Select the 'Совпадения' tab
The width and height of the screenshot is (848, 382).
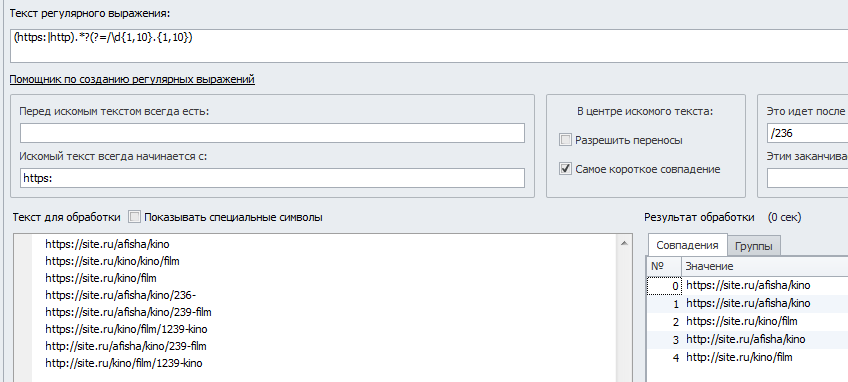coord(687,245)
